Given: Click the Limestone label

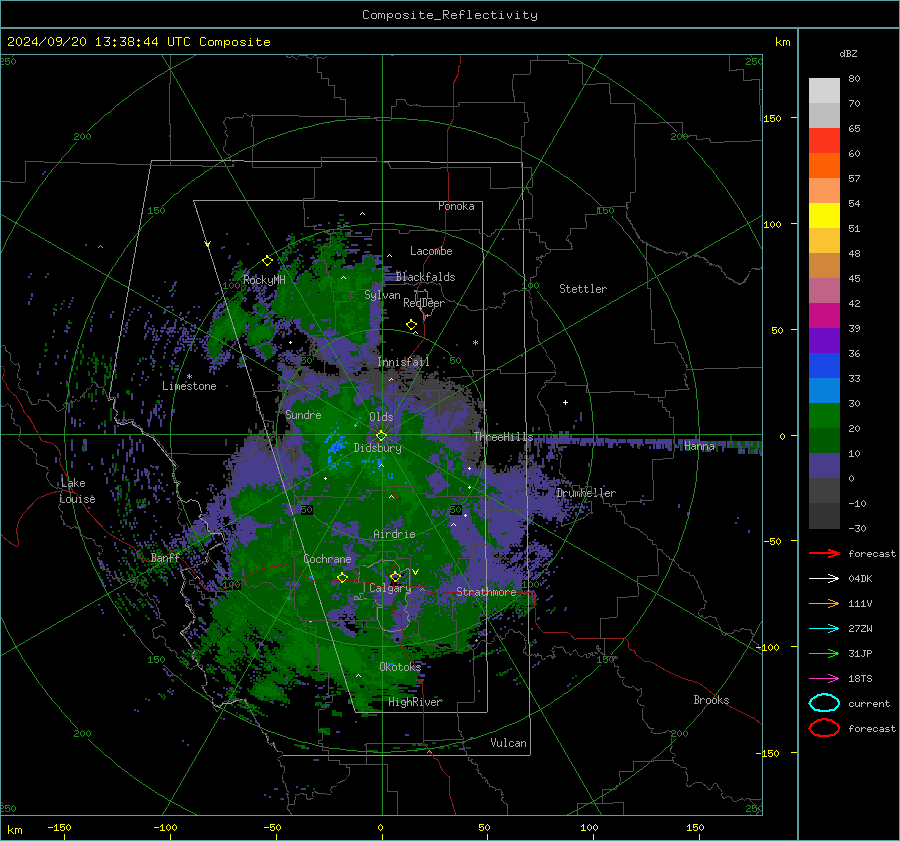Looking at the screenshot, I should (189, 386).
